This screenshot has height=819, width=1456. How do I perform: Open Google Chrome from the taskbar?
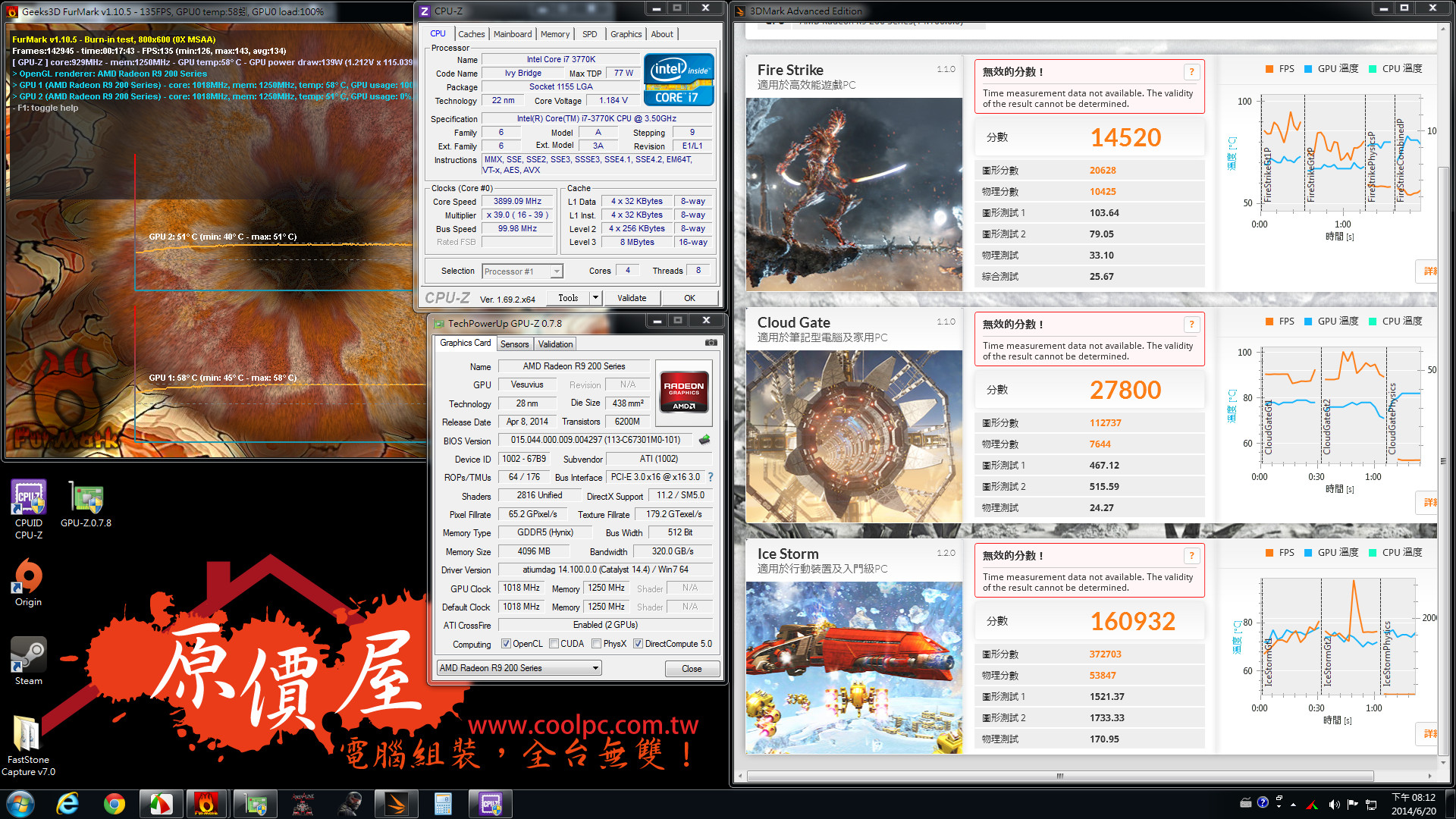tap(115, 803)
